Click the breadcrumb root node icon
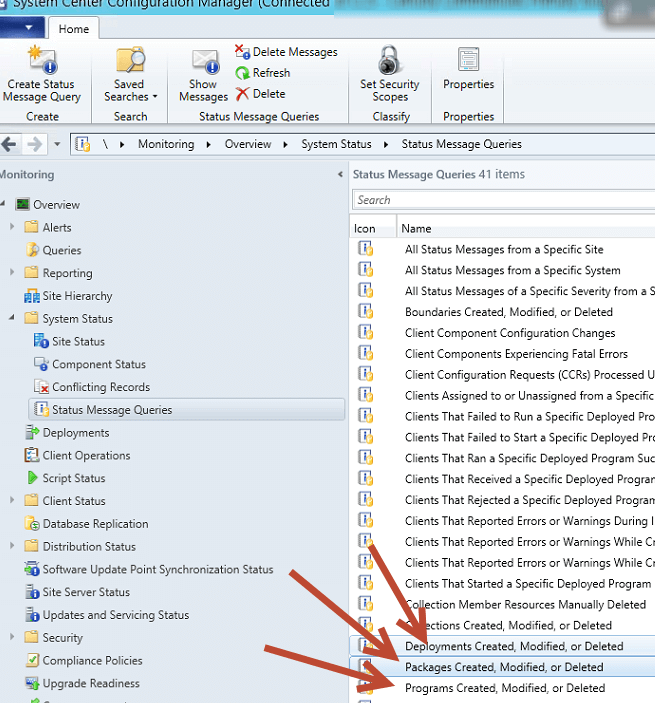Image resolution: width=655 pixels, height=703 pixels. click(83, 144)
